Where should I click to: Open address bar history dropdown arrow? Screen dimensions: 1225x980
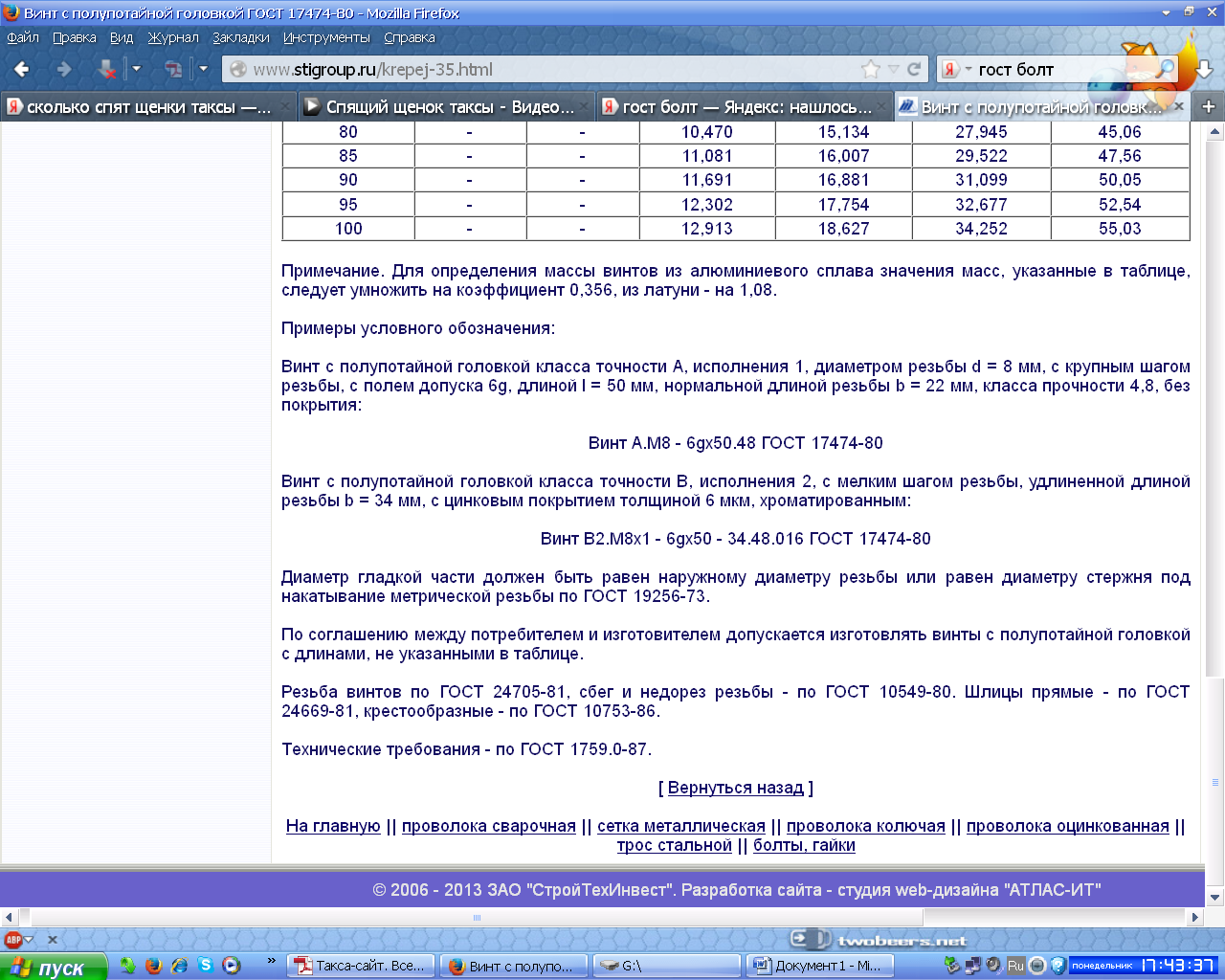894,69
